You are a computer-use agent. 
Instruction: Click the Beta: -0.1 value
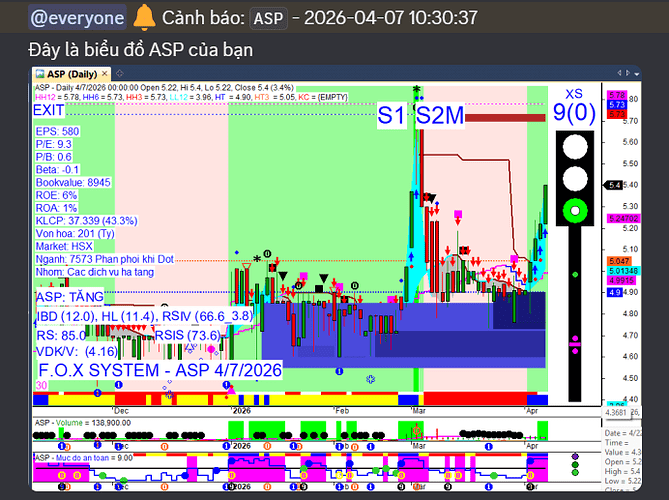click(x=57, y=170)
